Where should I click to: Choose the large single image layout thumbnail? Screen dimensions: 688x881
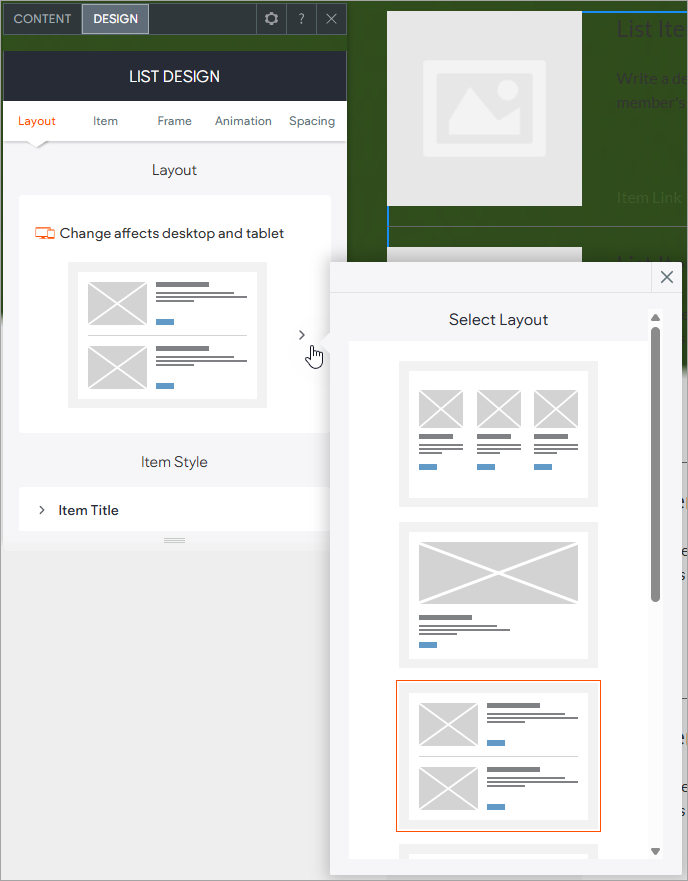click(x=498, y=595)
